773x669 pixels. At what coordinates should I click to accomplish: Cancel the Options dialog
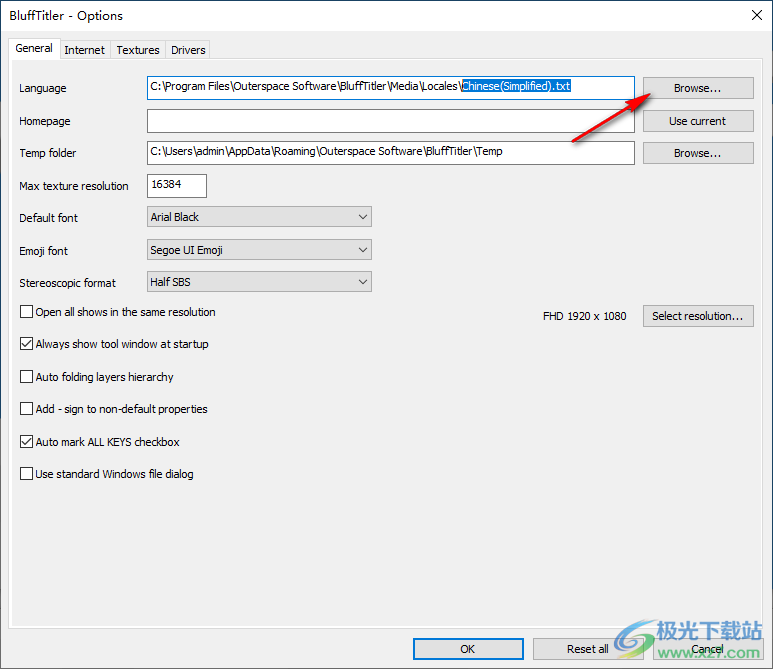[x=707, y=649]
